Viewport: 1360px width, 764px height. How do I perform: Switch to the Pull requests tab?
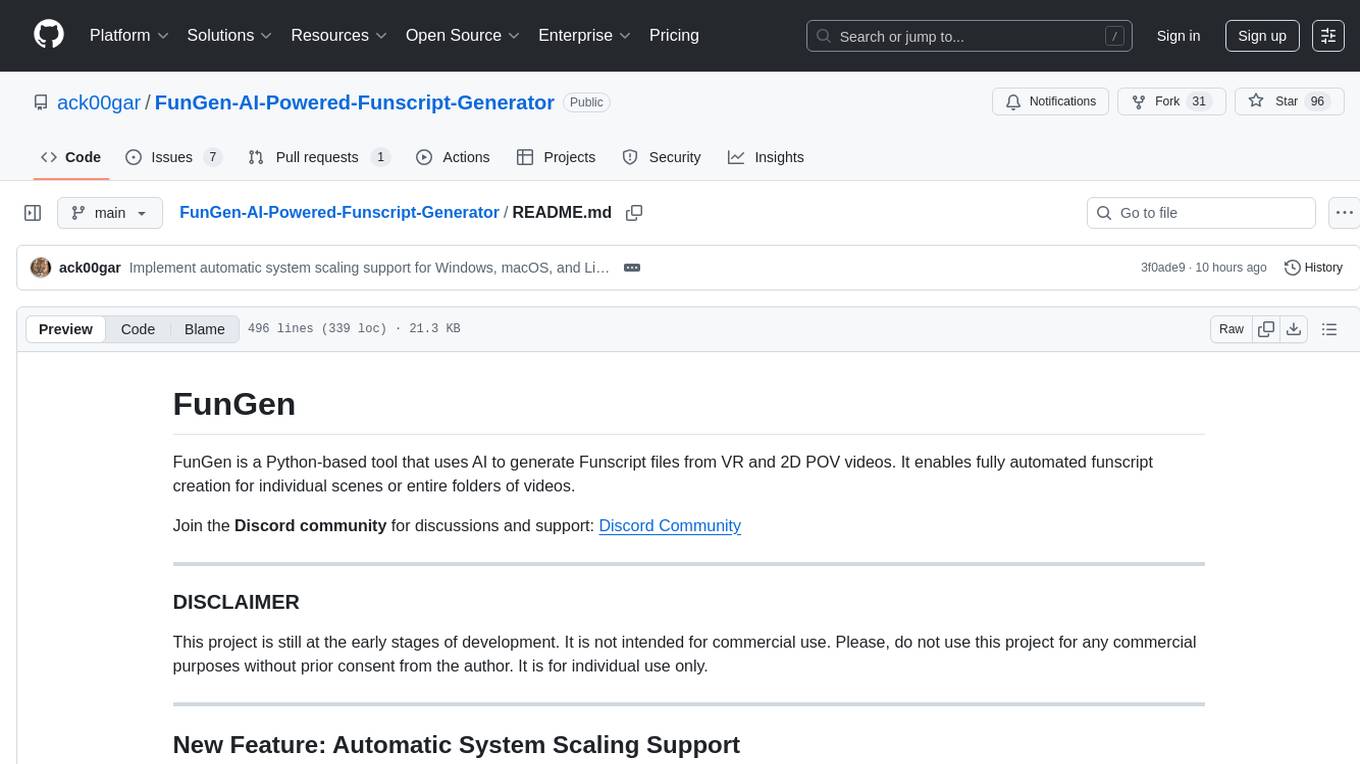[x=318, y=157]
